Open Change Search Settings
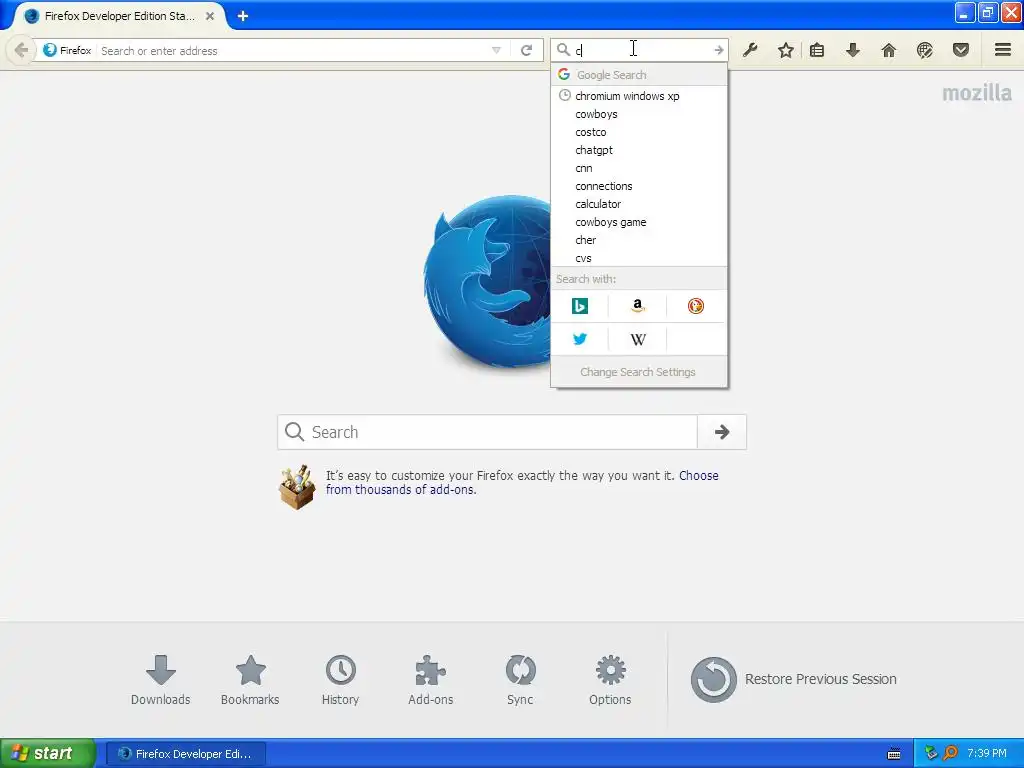The width and height of the screenshot is (1024, 768). [639, 372]
